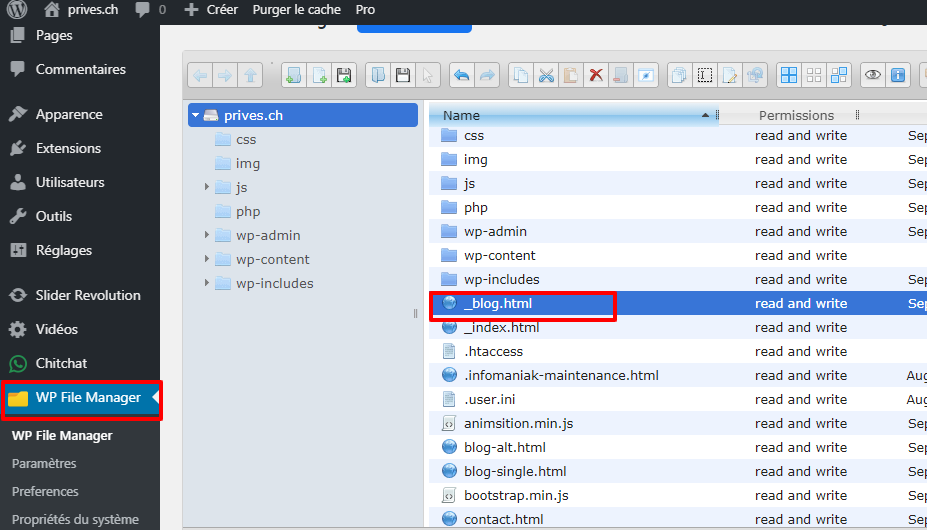
Task: Sort files by Permissions column header
Action: pyautogui.click(x=796, y=115)
